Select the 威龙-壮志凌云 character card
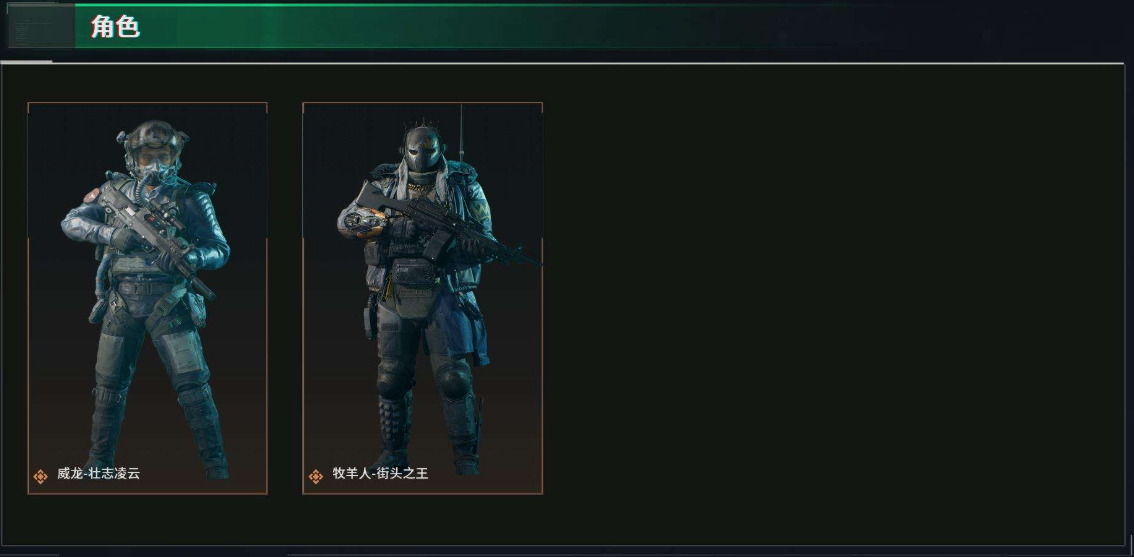Viewport: 1134px width, 557px height. tap(148, 298)
